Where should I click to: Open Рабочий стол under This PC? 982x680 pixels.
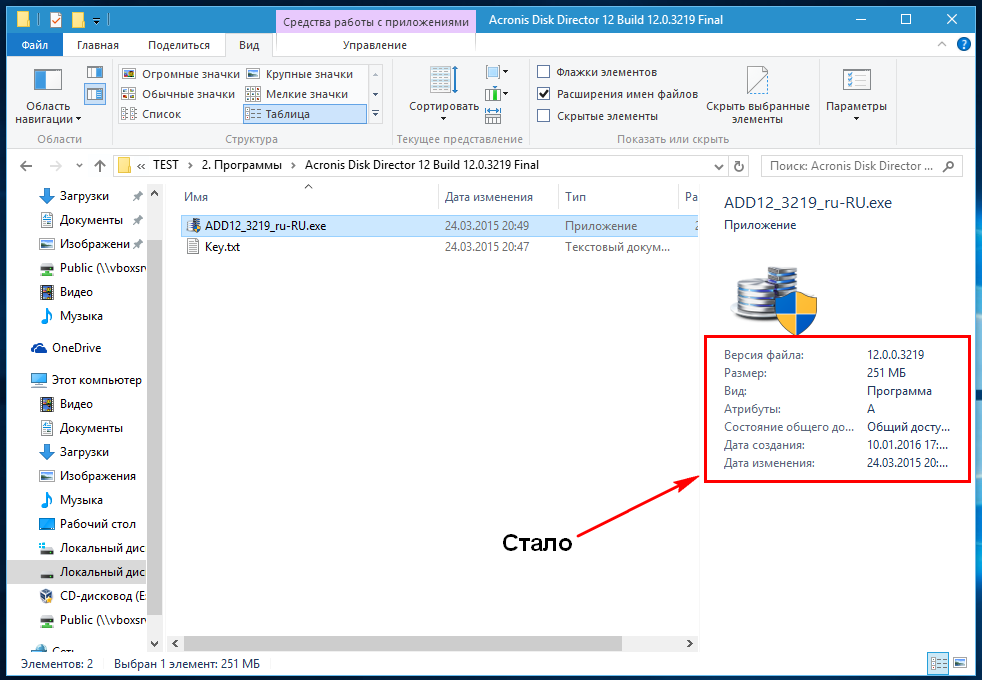(x=98, y=523)
